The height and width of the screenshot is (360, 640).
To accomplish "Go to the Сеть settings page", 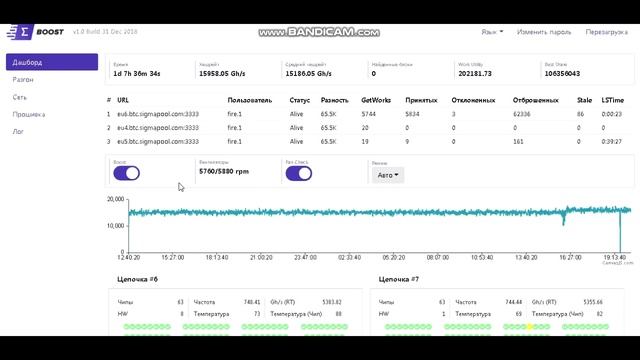I will coord(20,97).
